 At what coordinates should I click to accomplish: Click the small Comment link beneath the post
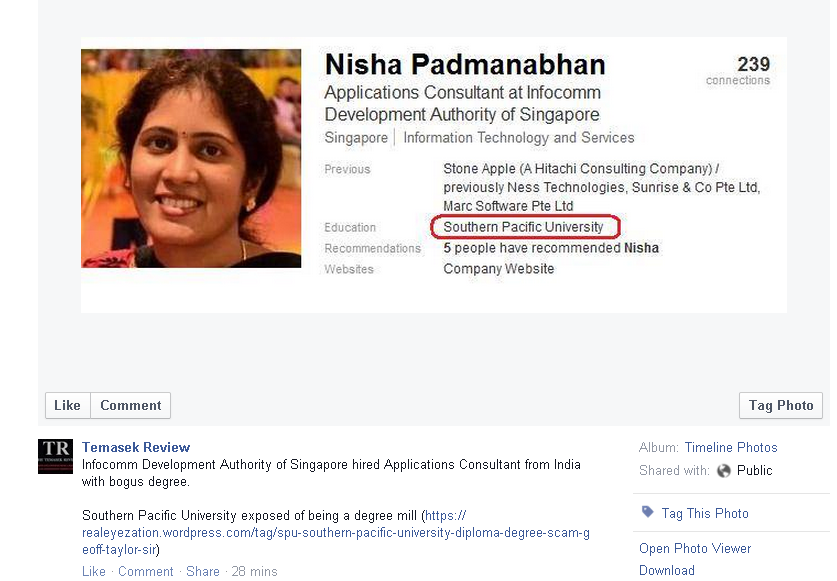146,571
